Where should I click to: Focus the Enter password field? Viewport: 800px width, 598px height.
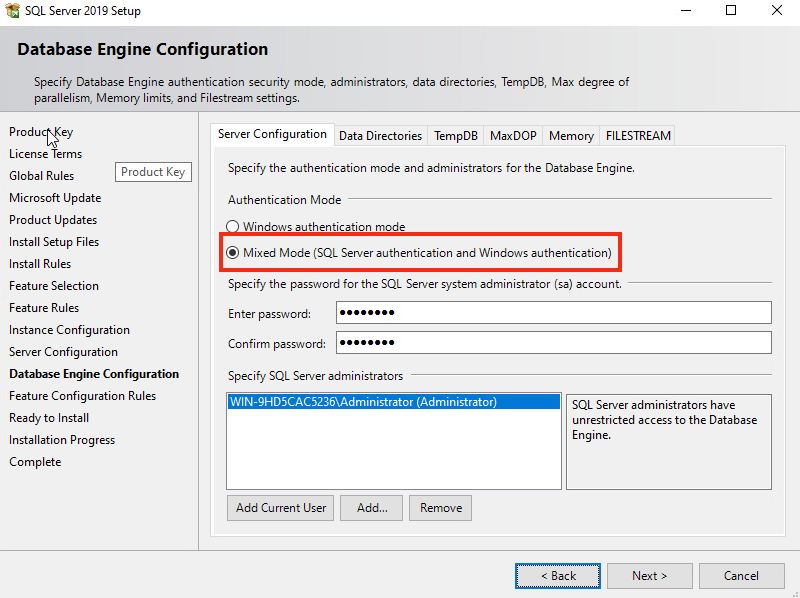tap(554, 312)
